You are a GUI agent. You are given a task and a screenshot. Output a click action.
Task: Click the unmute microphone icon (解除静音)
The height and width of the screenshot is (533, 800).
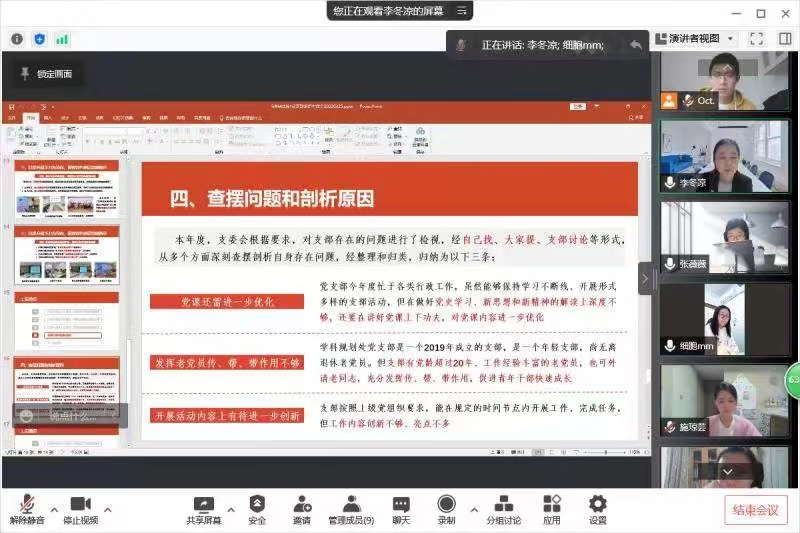tap(26, 505)
